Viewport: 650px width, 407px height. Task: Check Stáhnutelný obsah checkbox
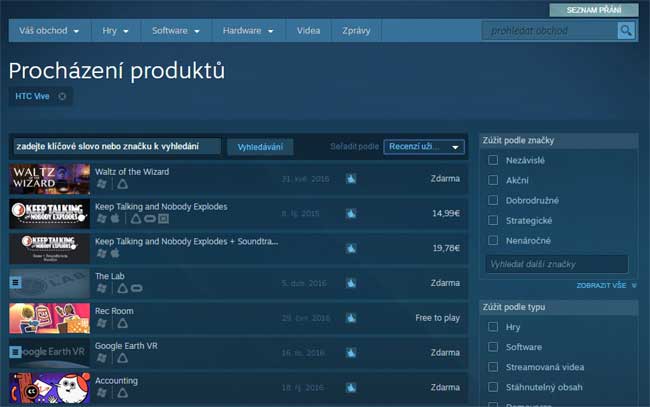[493, 387]
